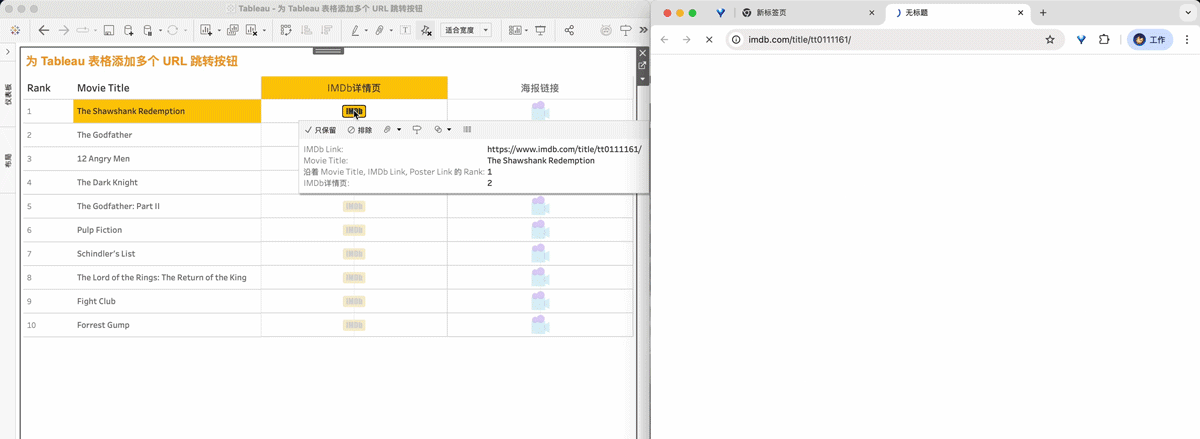Click the Group members paperclip toolbar icon
The height and width of the screenshot is (439, 1200).
click(380, 30)
